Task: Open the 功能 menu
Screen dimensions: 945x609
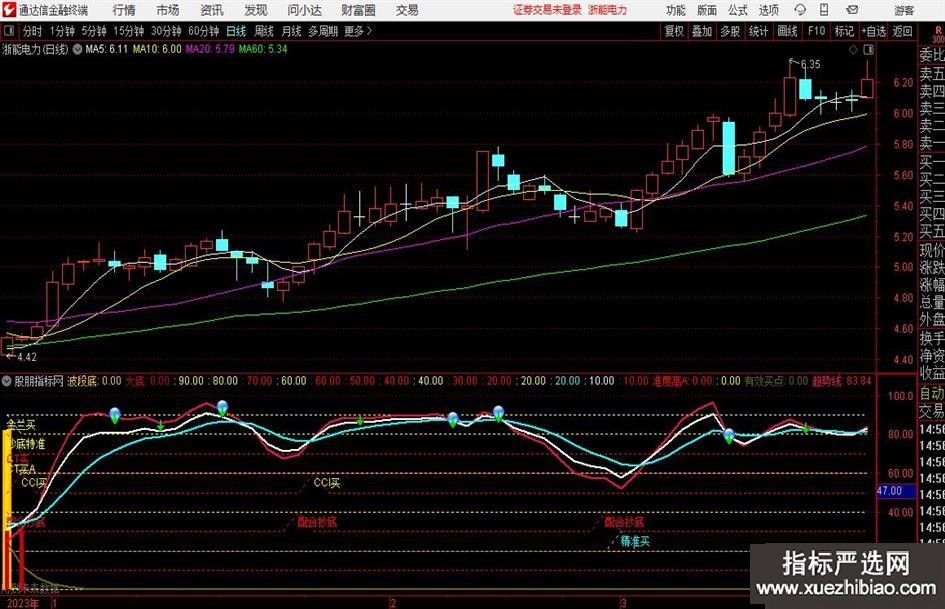Action: pos(676,10)
